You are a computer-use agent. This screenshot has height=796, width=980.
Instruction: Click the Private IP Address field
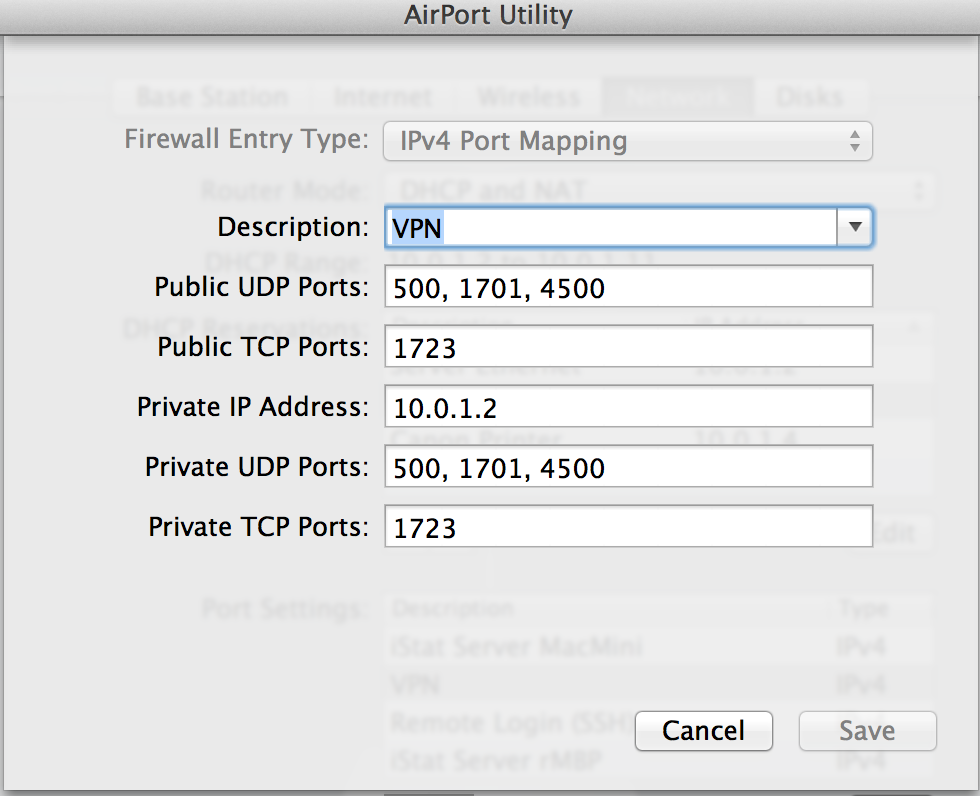(628, 407)
